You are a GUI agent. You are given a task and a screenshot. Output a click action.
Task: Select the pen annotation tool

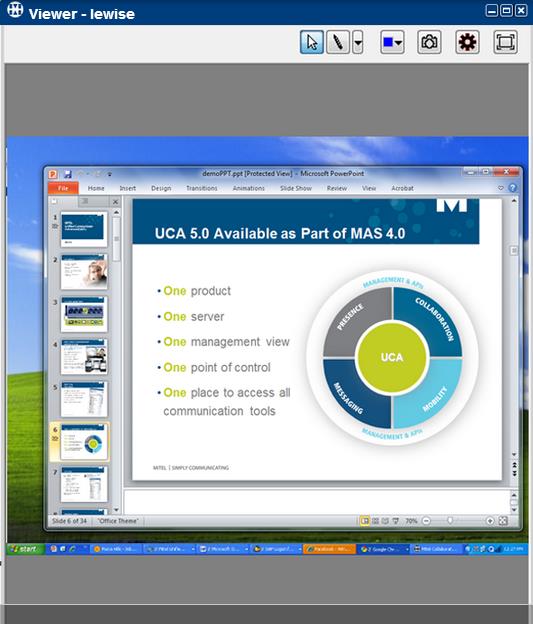coord(338,42)
